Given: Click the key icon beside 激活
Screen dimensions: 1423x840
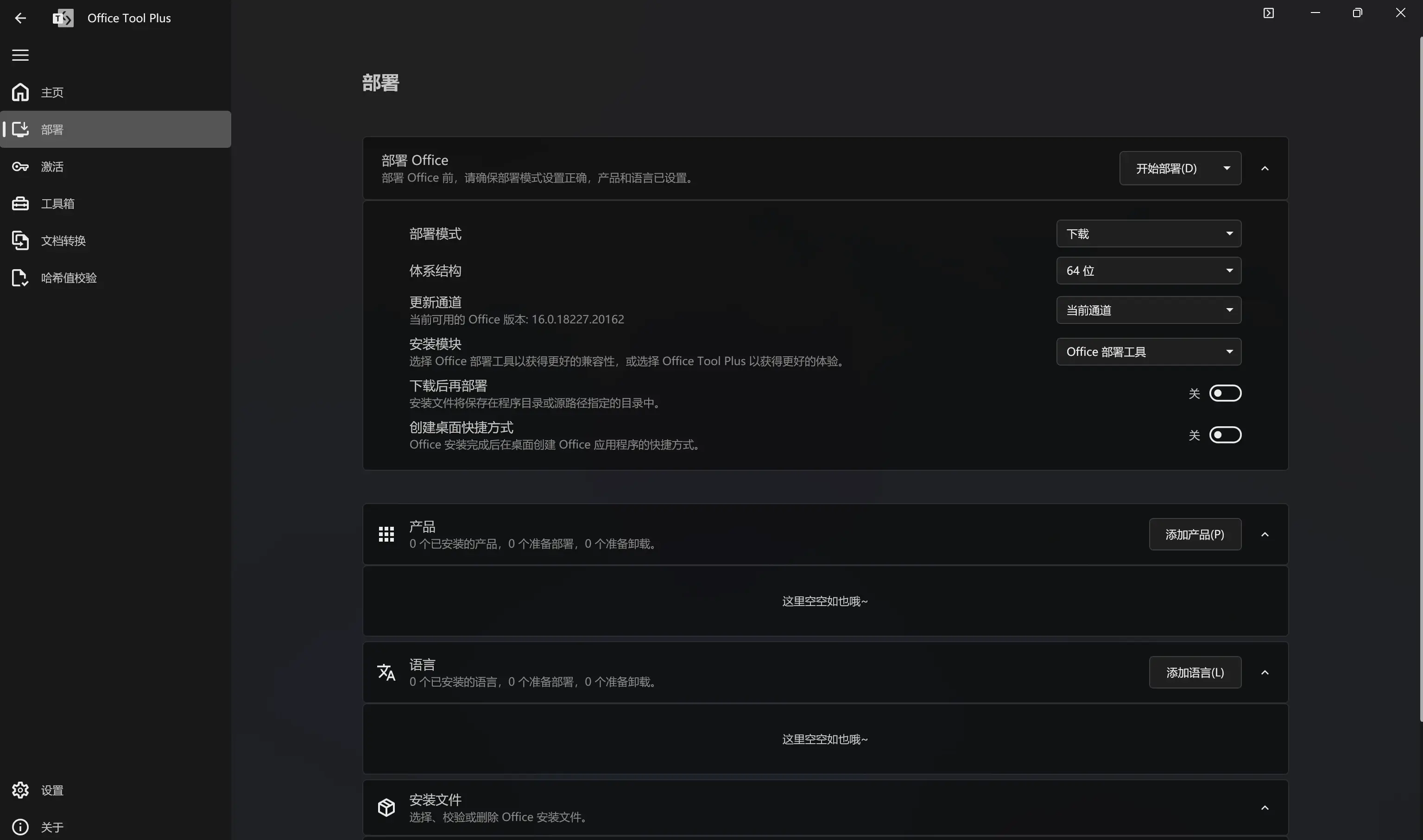Looking at the screenshot, I should point(20,166).
